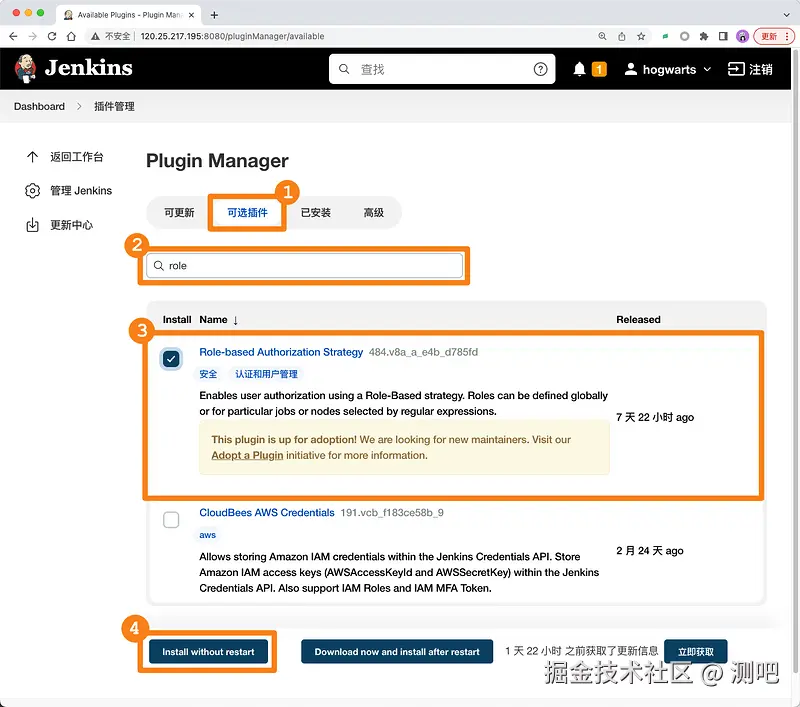The image size is (800, 707).
Task: Click the 立即获取 button
Action: pos(695,651)
